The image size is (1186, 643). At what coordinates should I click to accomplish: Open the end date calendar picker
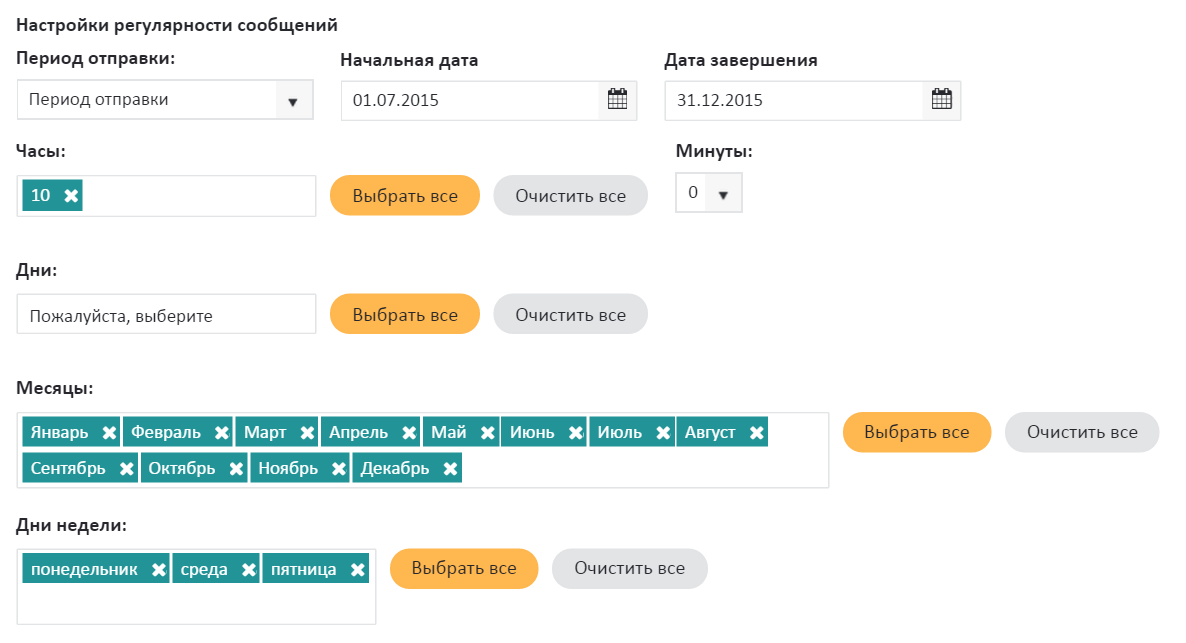pyautogui.click(x=941, y=100)
